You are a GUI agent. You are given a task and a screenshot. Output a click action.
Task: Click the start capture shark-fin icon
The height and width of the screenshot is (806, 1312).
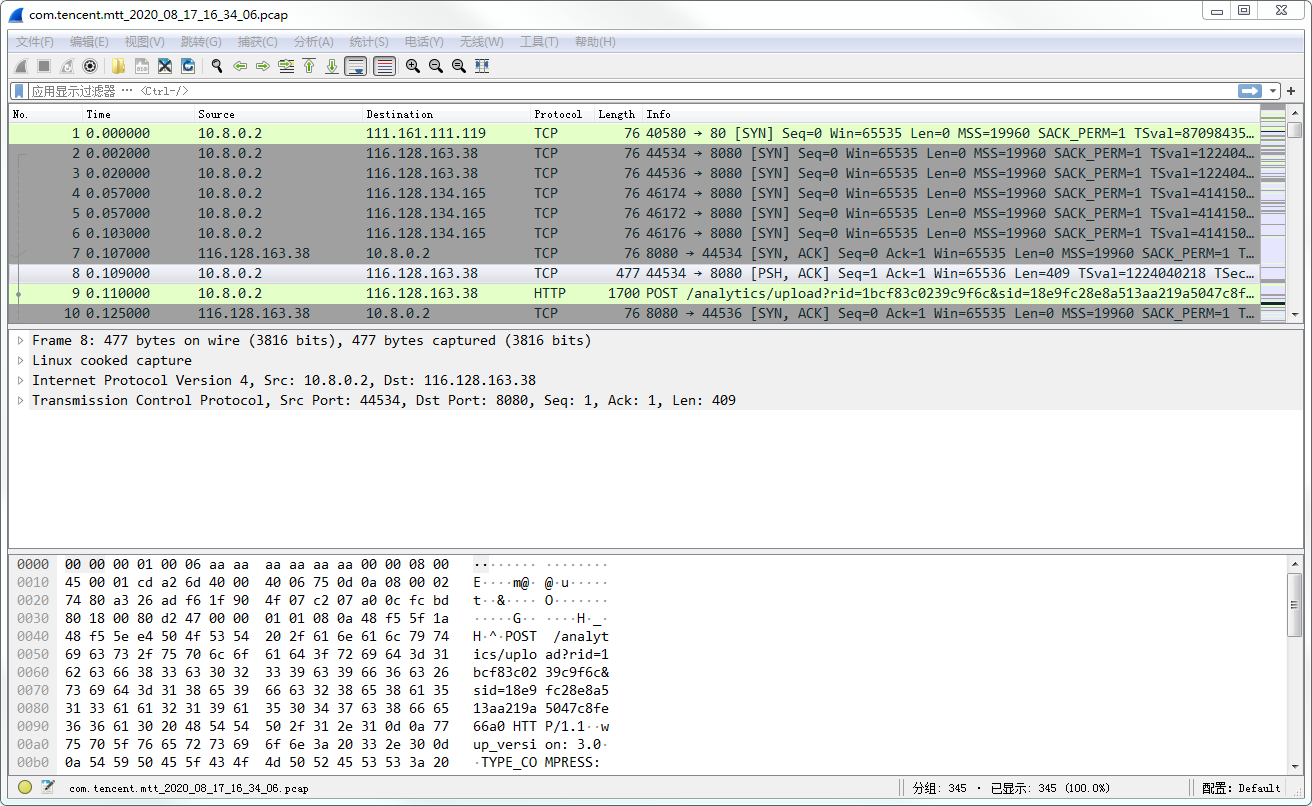20,66
